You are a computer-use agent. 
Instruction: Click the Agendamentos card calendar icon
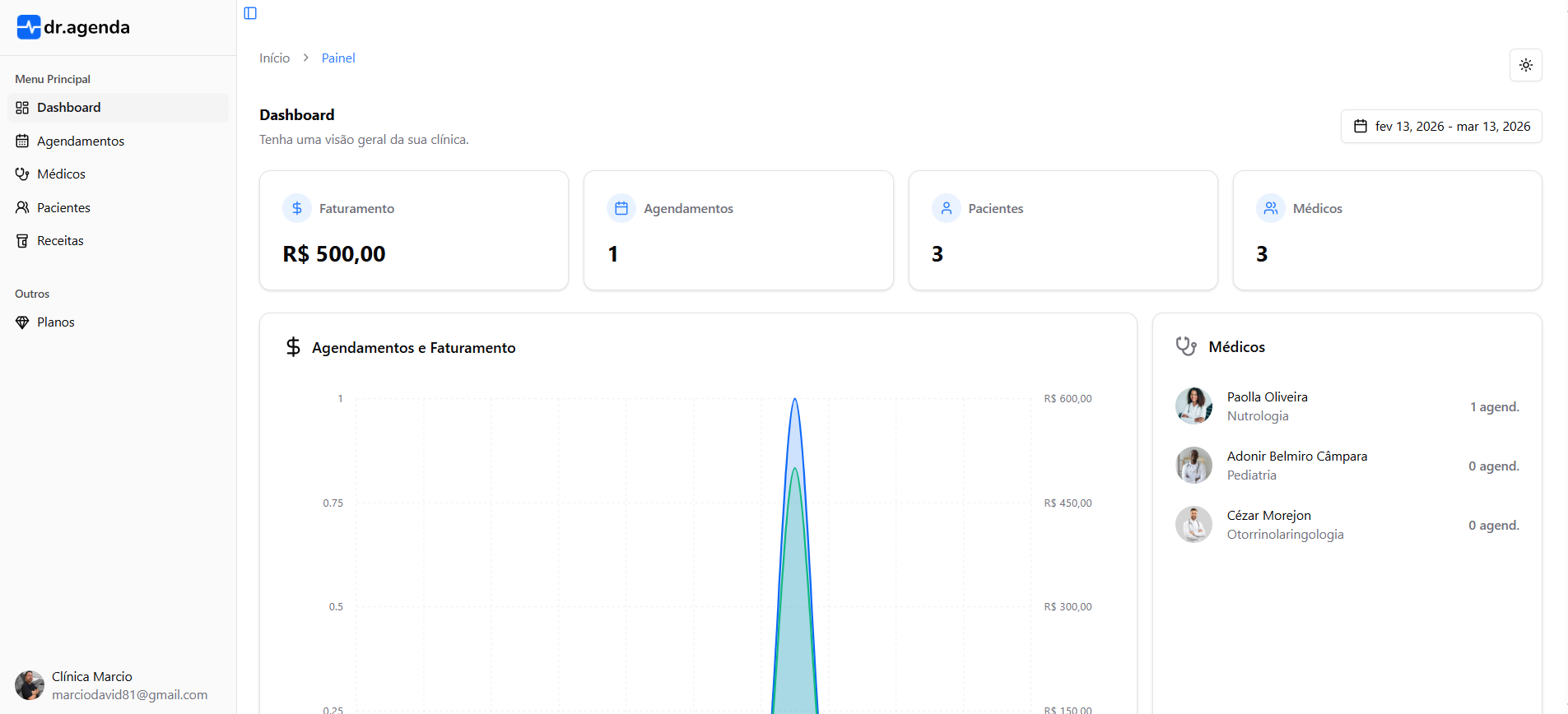(x=621, y=209)
